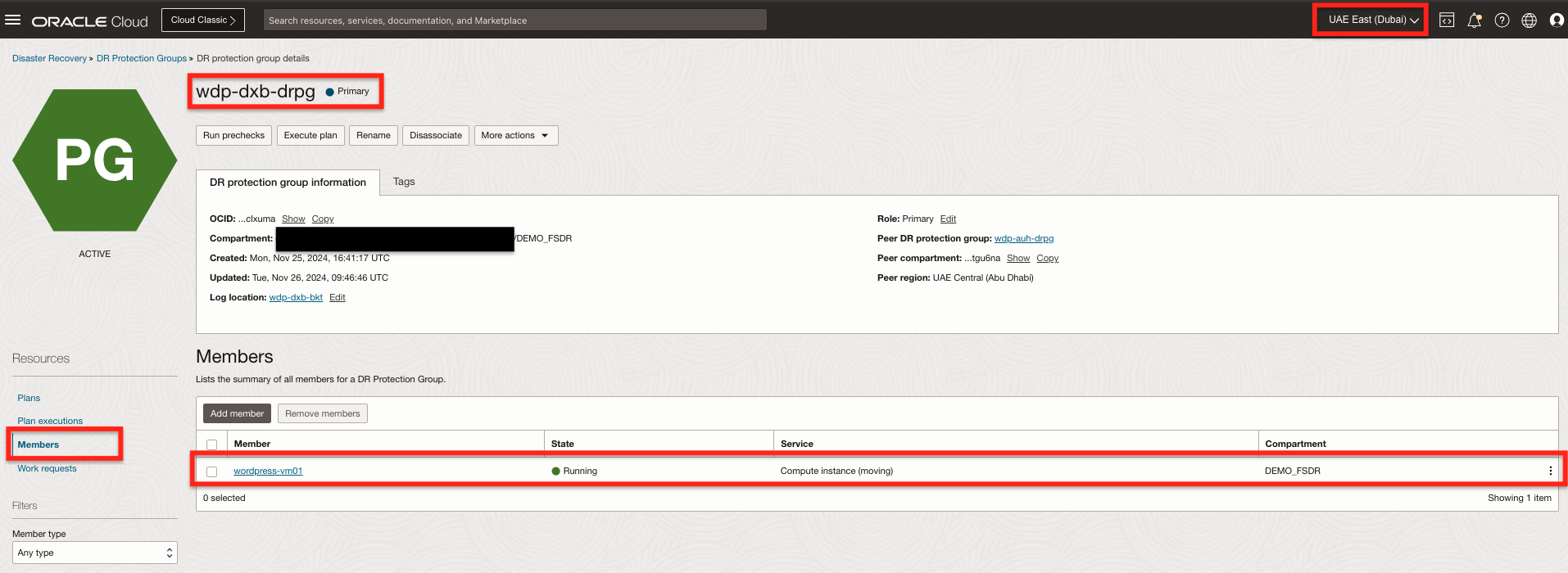Copy the peer compartment OCID

point(1048,258)
